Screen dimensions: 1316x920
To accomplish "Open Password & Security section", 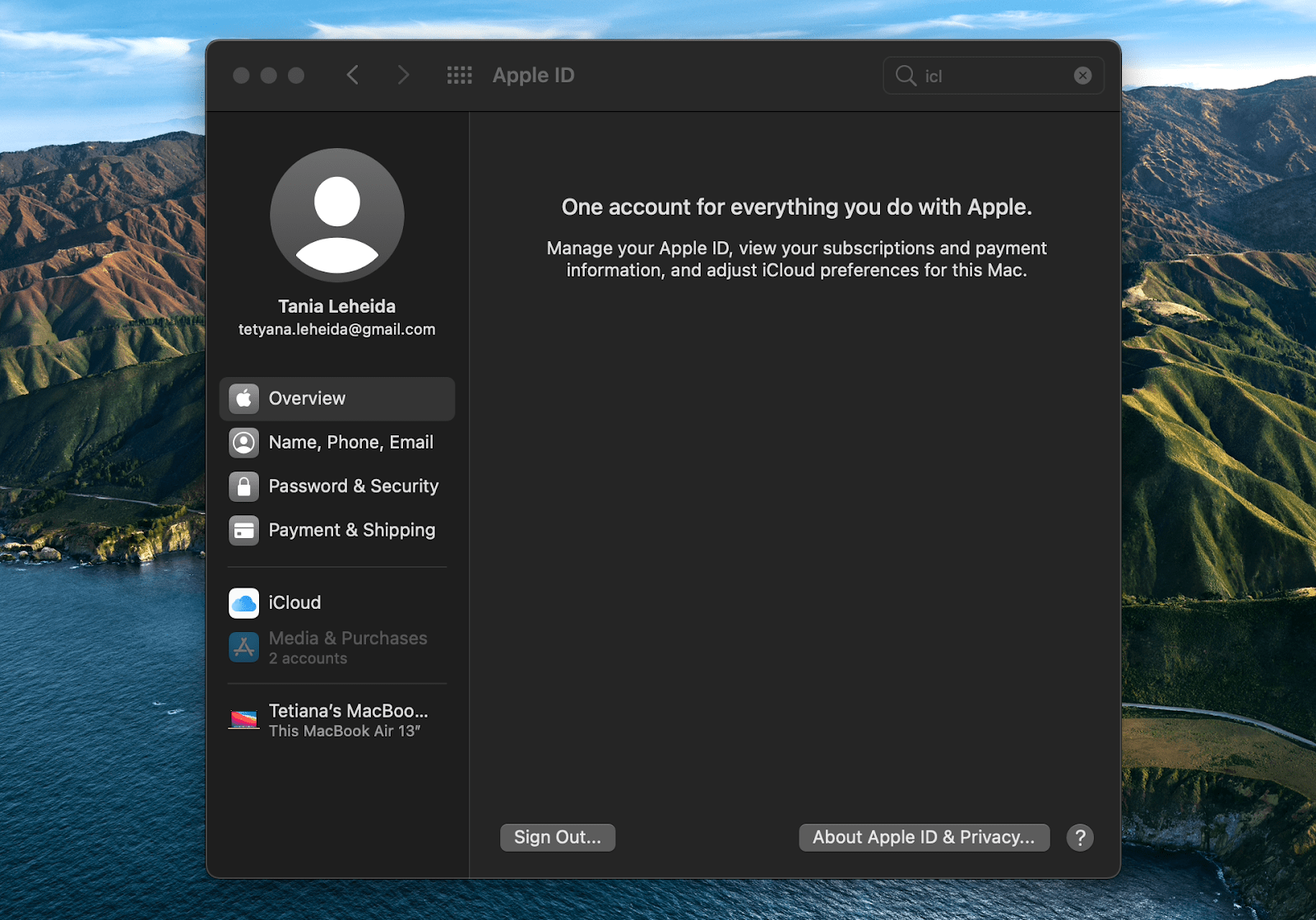I will (x=337, y=486).
